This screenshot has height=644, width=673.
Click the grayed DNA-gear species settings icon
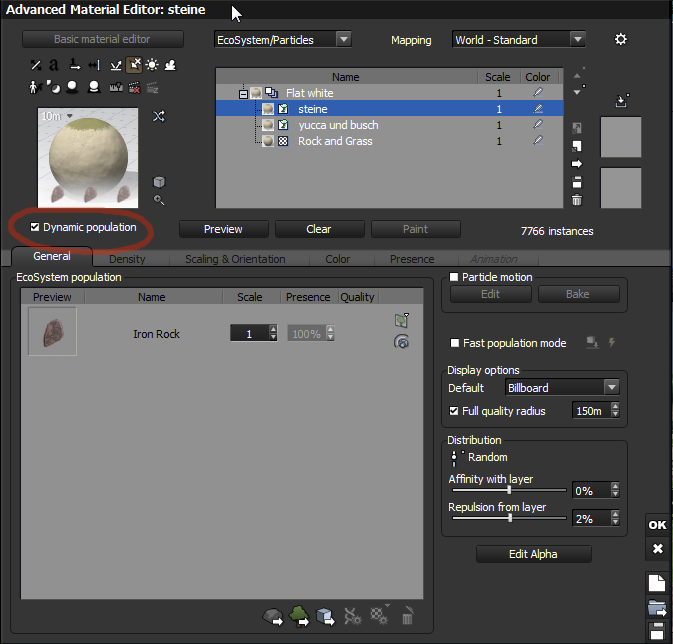tap(352, 616)
